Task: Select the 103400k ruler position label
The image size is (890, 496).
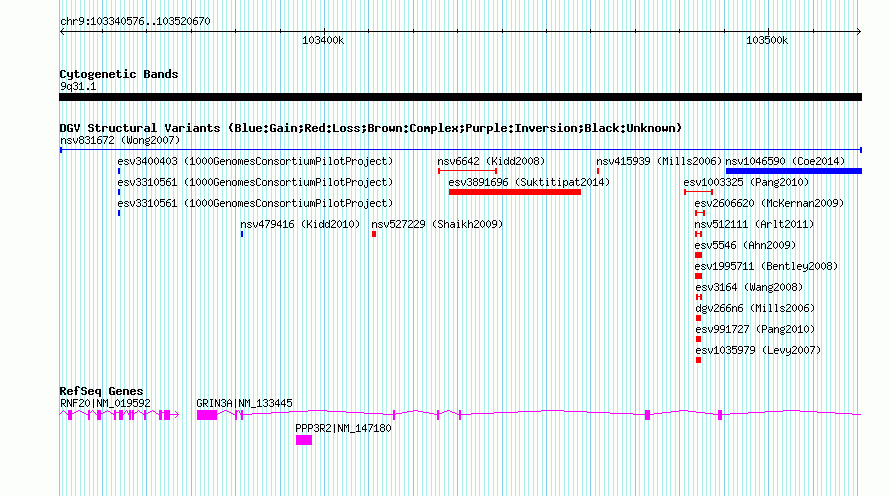Action: pos(323,40)
